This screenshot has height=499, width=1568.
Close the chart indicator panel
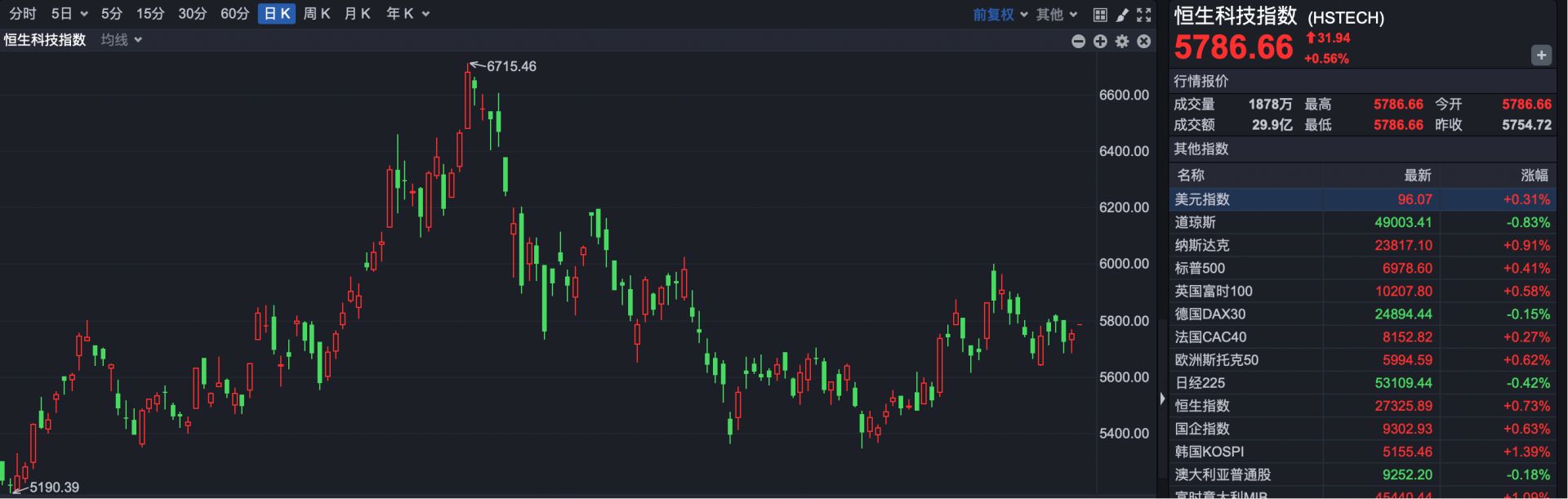pos(1144,41)
